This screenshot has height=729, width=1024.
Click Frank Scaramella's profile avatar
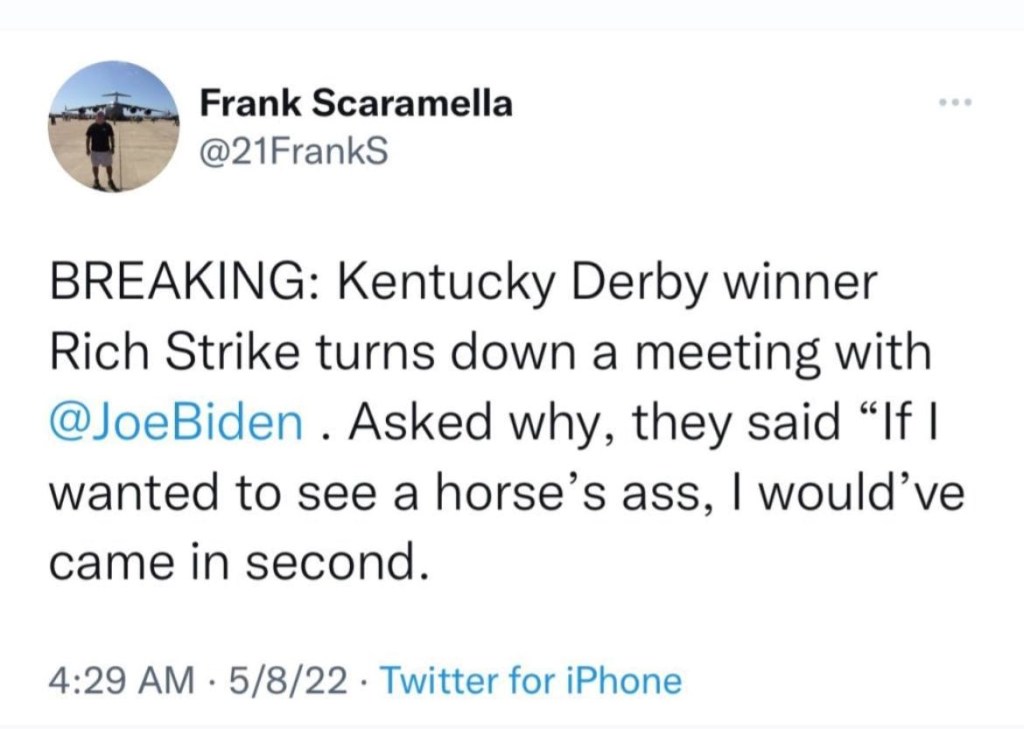pos(114,126)
